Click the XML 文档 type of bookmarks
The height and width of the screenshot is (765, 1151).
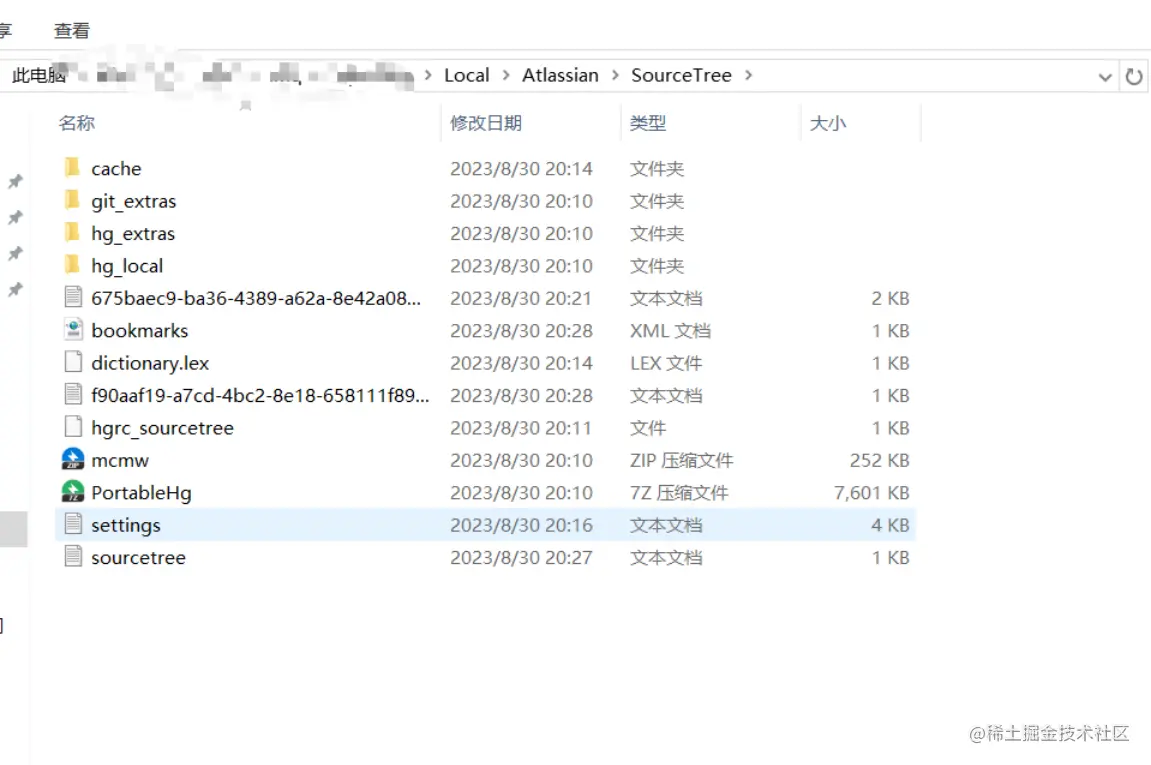click(669, 330)
